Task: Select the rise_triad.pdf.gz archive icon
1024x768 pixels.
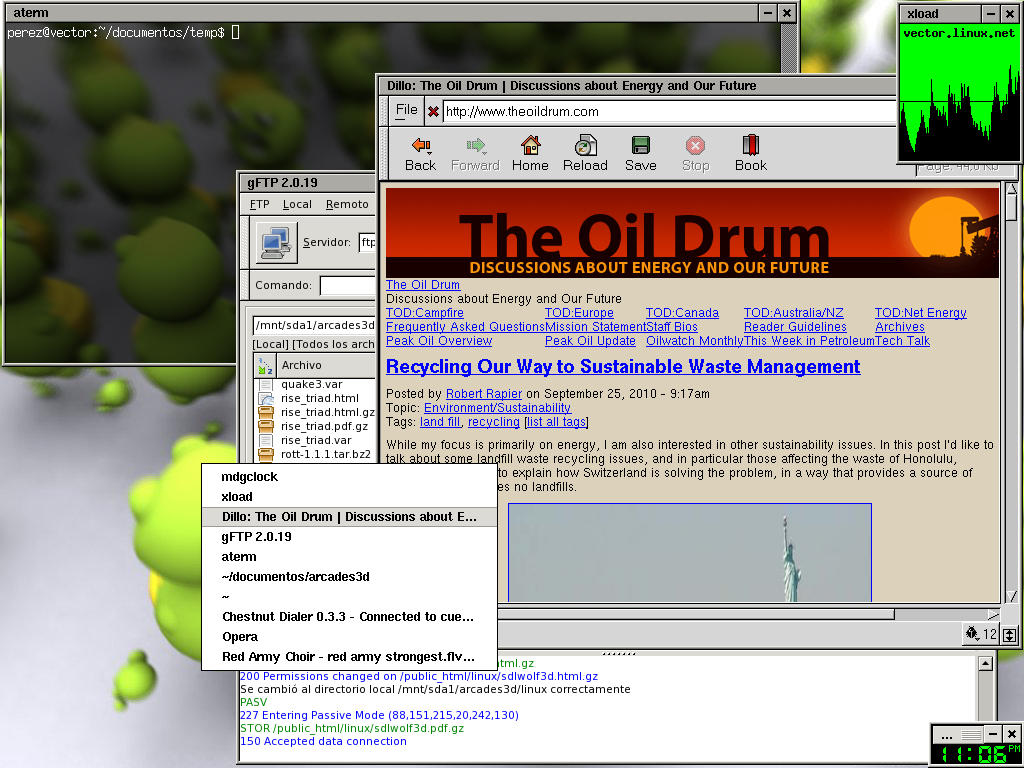Action: [x=266, y=426]
